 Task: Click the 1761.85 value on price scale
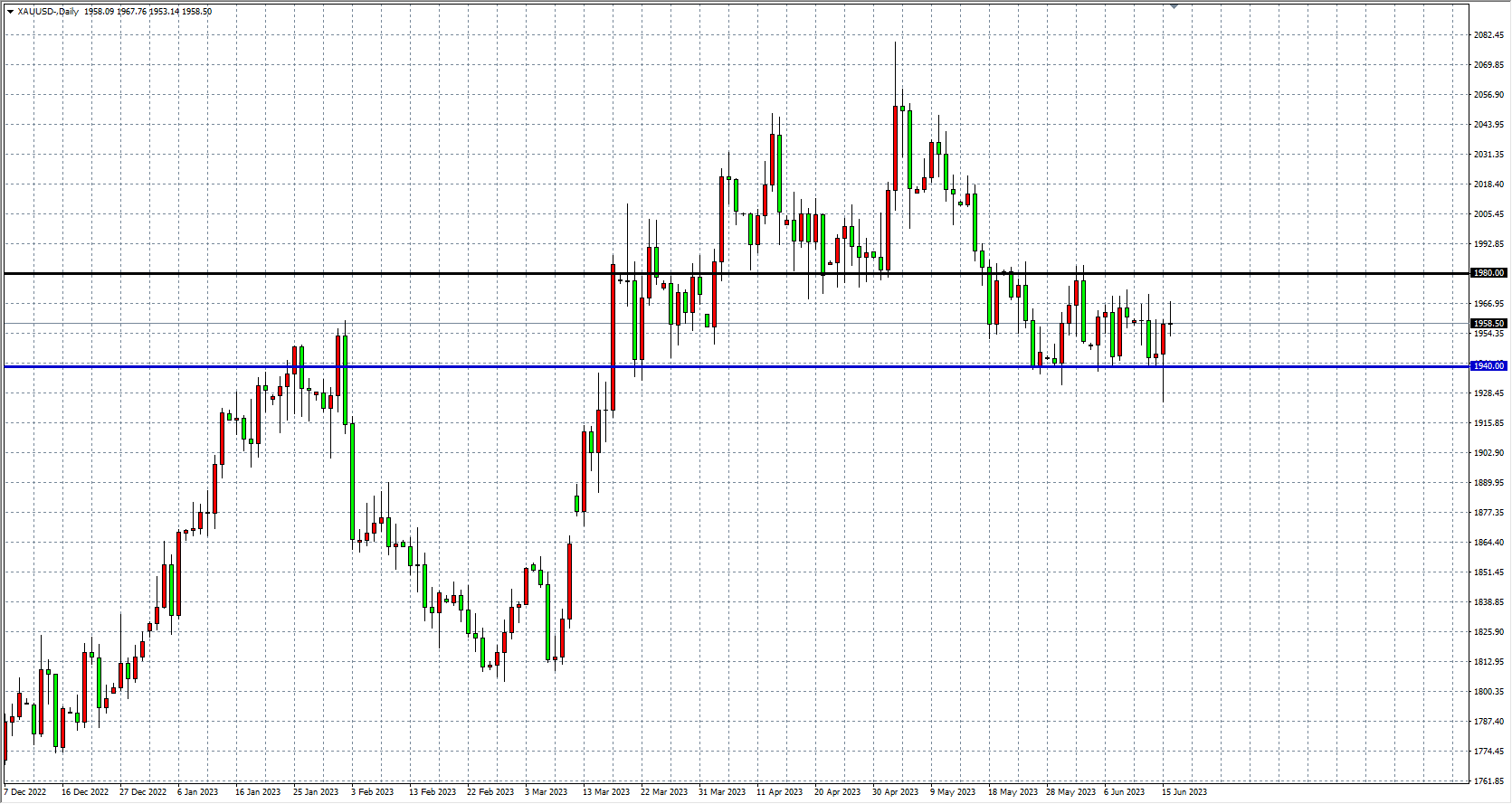click(x=1488, y=780)
